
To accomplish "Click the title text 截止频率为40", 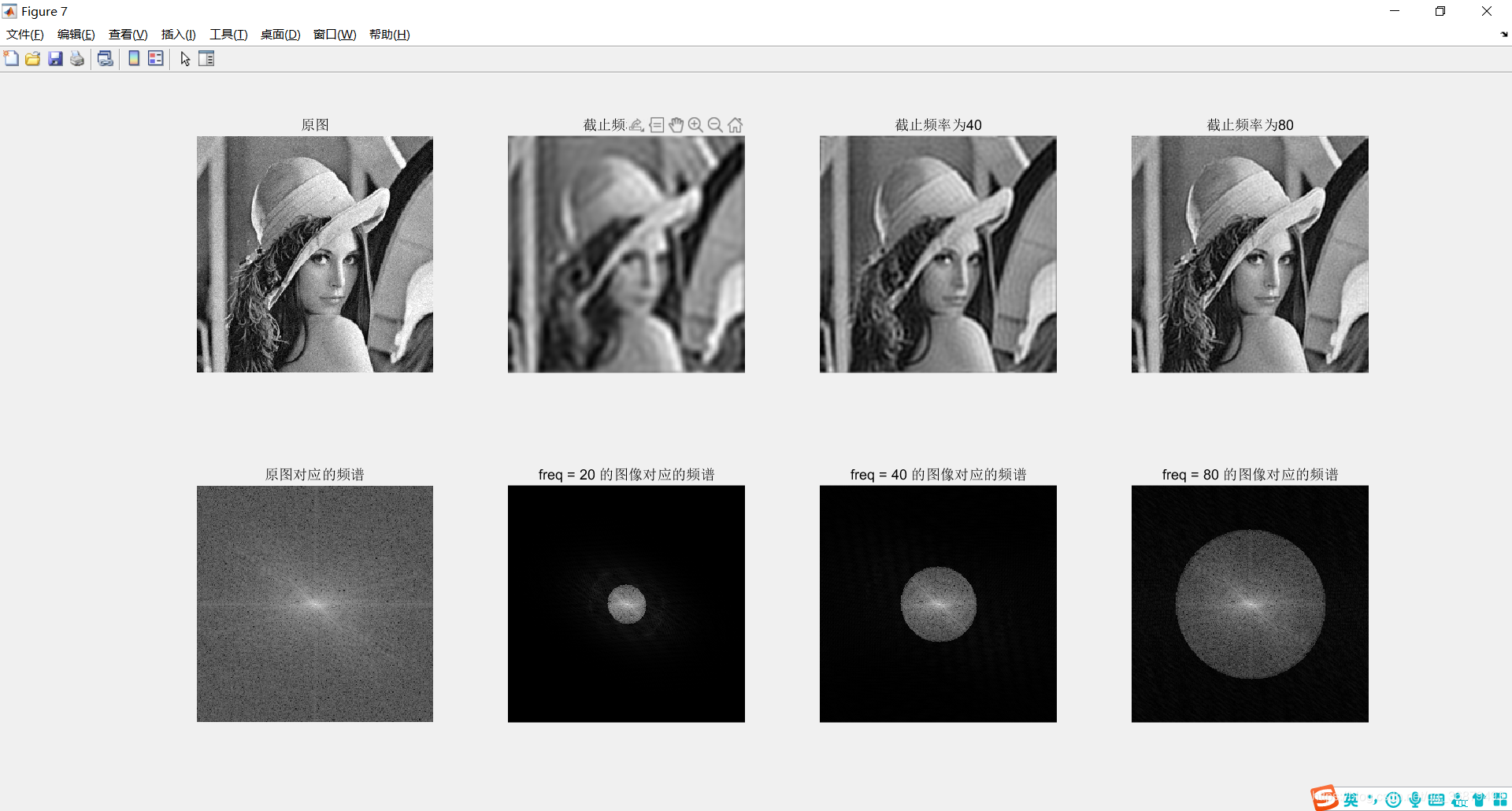I will [939, 124].
